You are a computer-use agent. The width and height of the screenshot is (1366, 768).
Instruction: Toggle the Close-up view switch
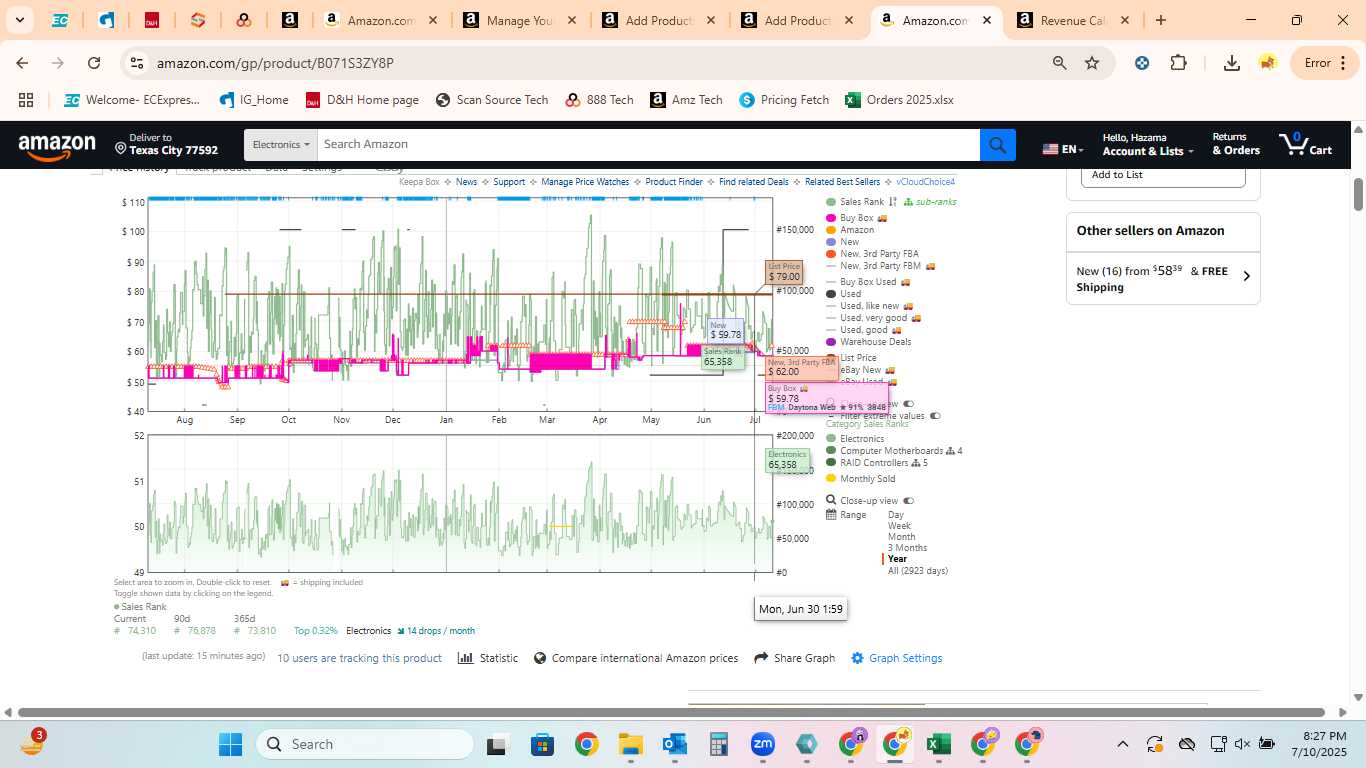coord(909,501)
